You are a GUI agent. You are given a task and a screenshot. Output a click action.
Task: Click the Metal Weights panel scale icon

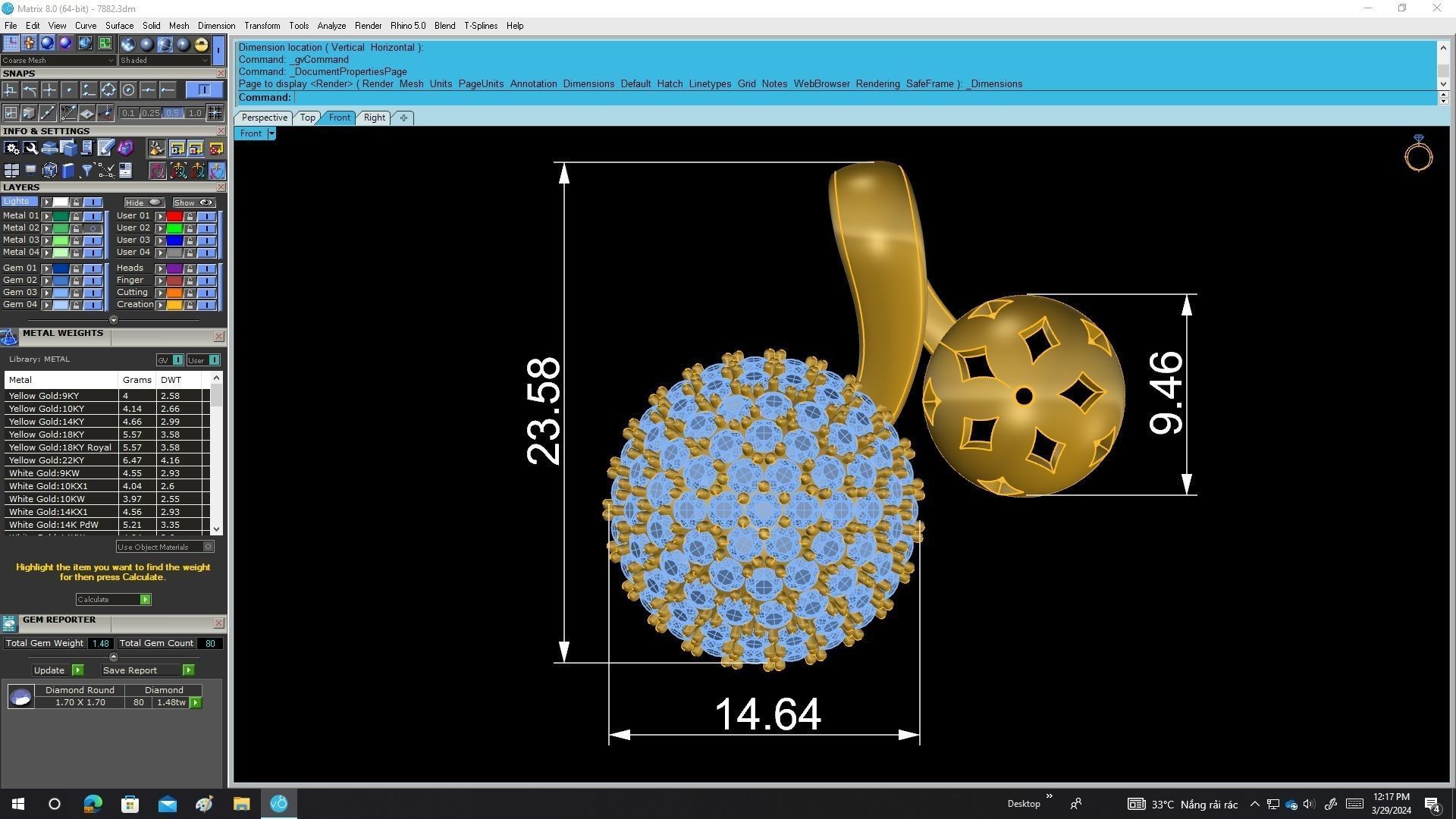tap(9, 337)
